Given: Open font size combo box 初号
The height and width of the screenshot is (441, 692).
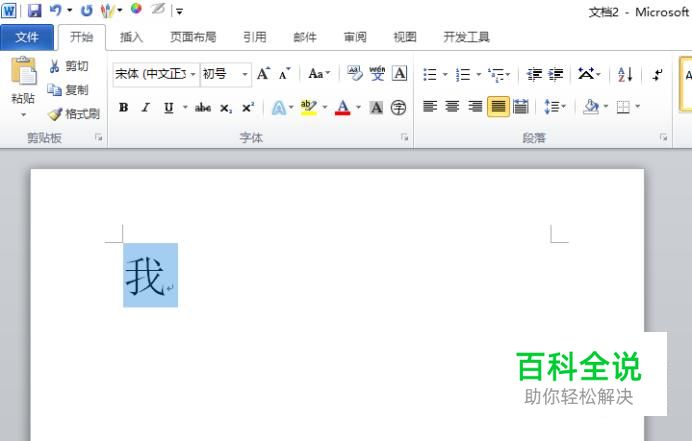Looking at the screenshot, I should [x=226, y=74].
